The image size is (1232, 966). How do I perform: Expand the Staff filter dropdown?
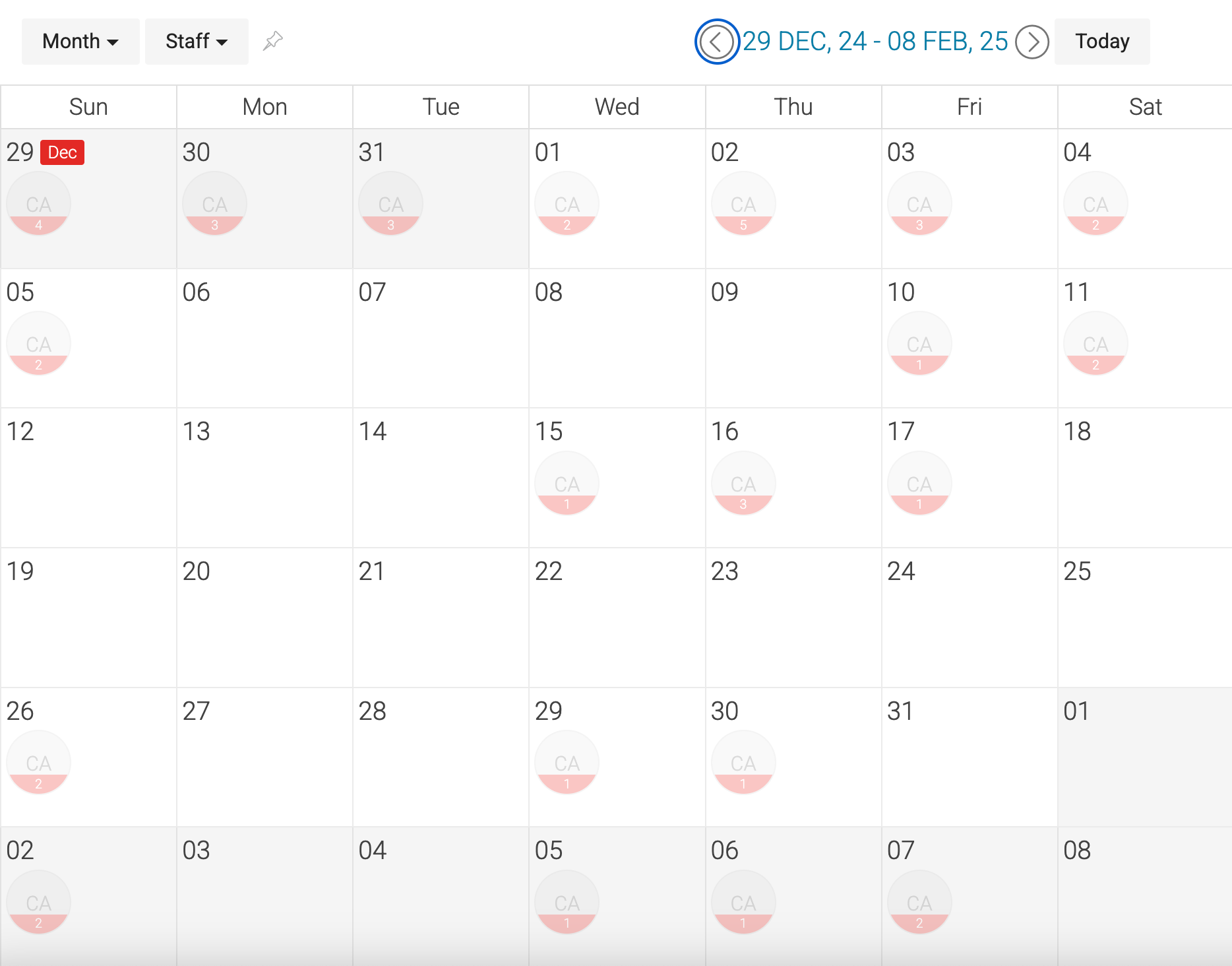(x=197, y=41)
